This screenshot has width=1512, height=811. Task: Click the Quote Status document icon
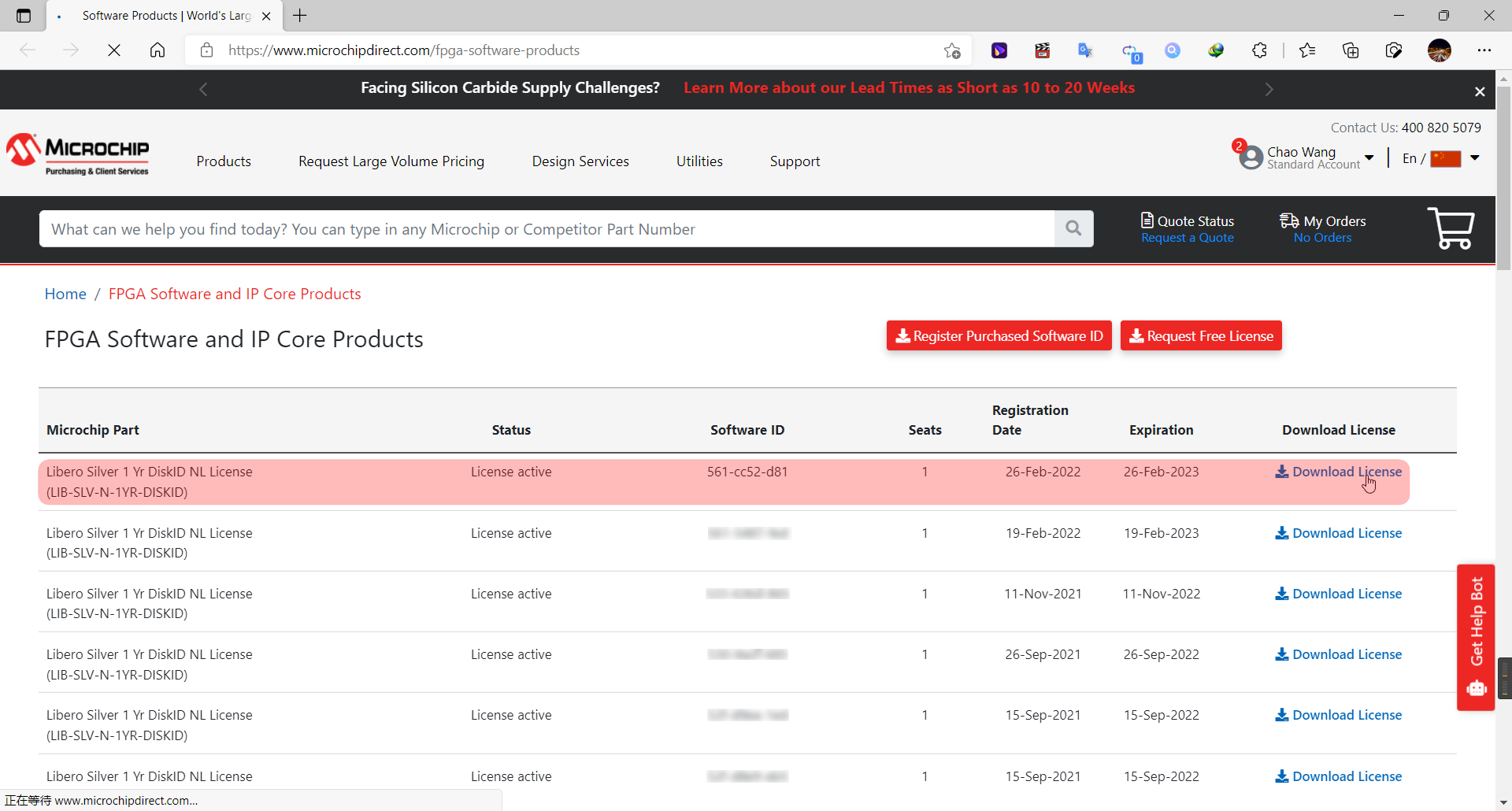(x=1147, y=220)
